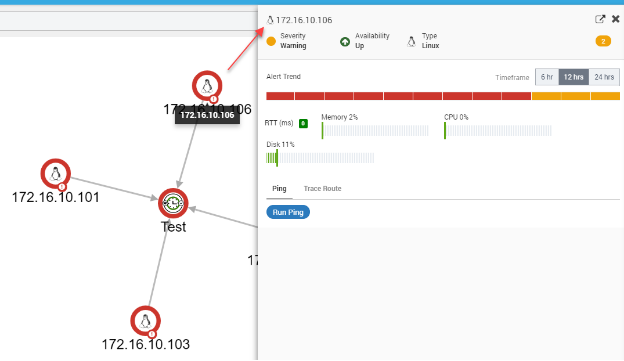Click the Type Linux penguin icon
Image resolution: width=624 pixels, height=361 pixels.
[x=411, y=41]
